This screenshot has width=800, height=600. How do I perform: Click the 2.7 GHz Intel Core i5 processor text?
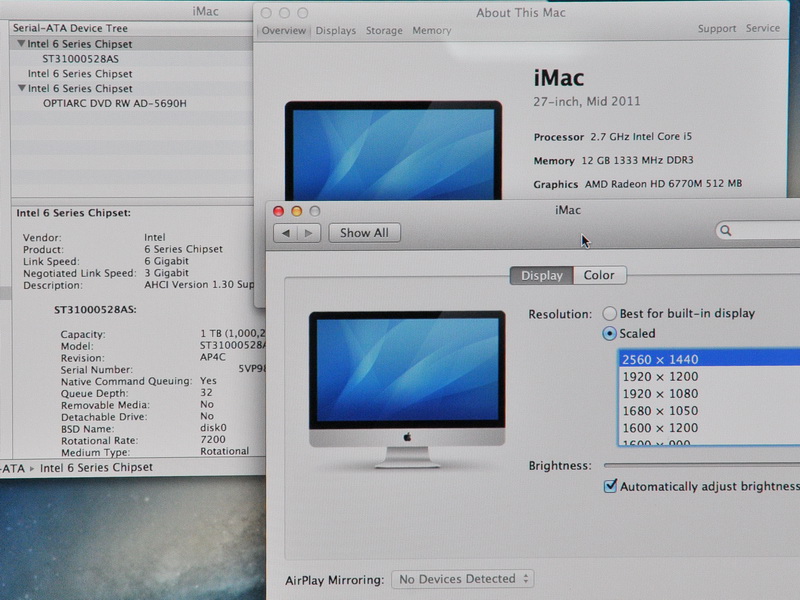coord(641,136)
